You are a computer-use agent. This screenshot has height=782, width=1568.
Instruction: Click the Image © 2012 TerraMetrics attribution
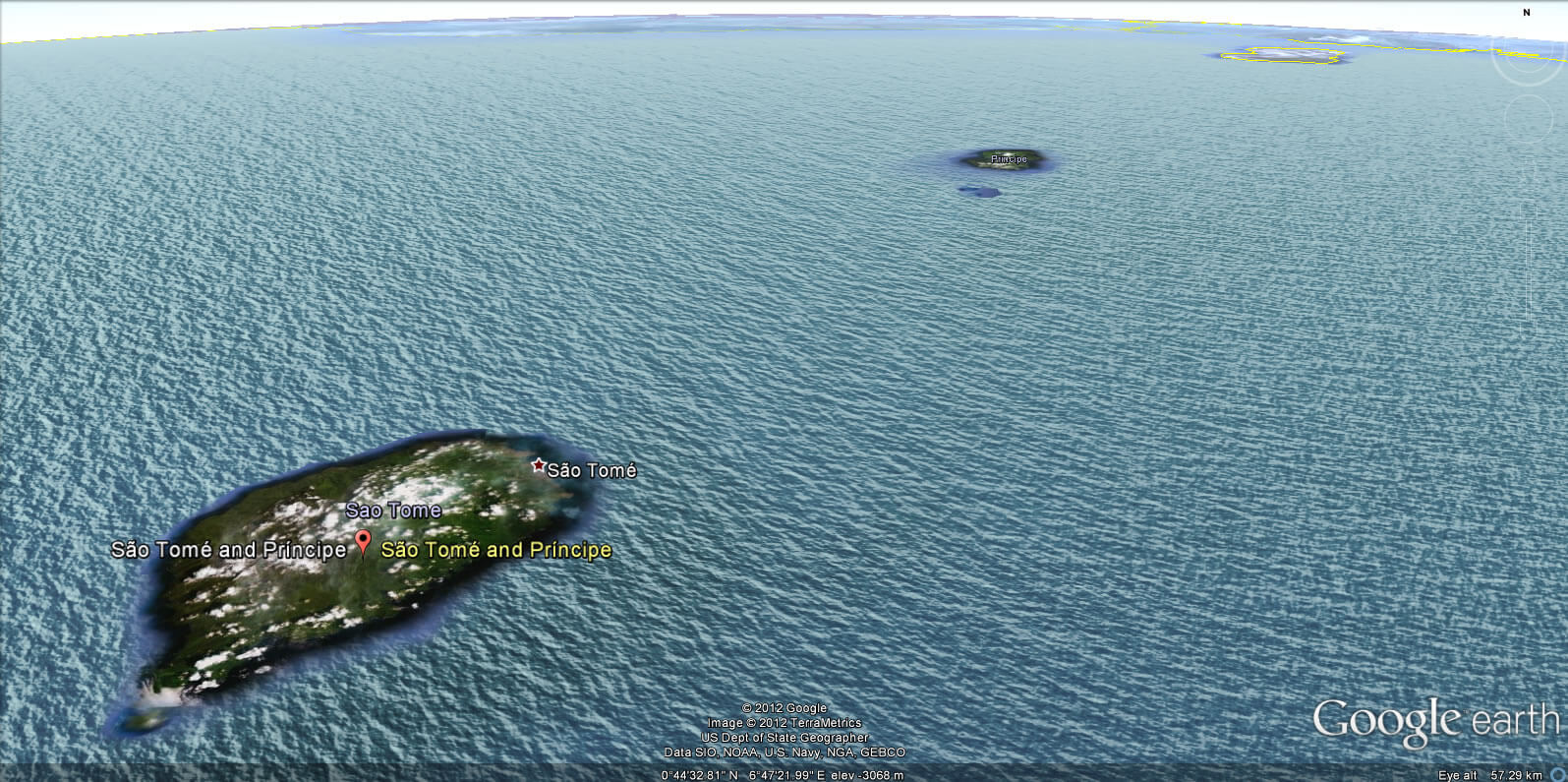pyautogui.click(x=784, y=723)
